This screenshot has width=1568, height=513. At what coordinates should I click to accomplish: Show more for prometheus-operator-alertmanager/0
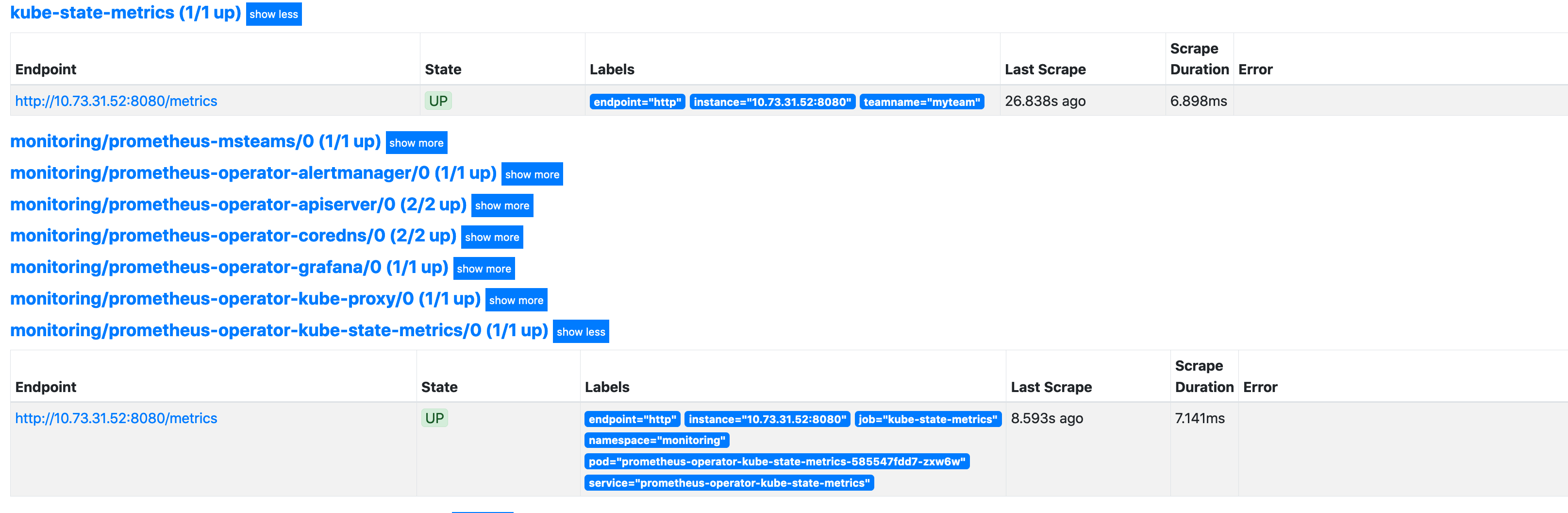pos(532,173)
